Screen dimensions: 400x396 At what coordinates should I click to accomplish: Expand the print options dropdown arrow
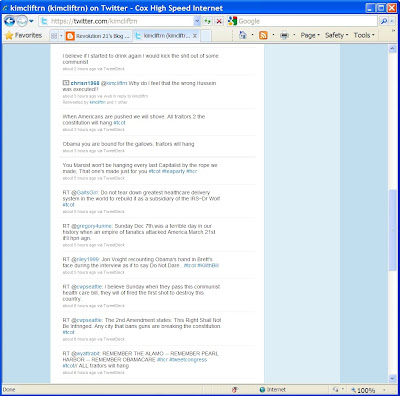click(x=294, y=35)
